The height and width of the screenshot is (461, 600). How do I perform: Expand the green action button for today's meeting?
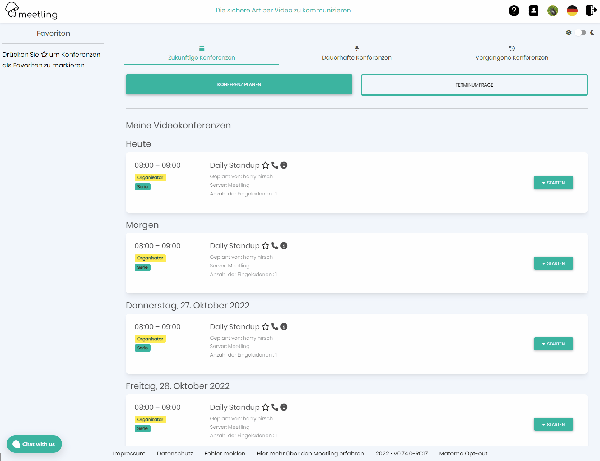553,183
